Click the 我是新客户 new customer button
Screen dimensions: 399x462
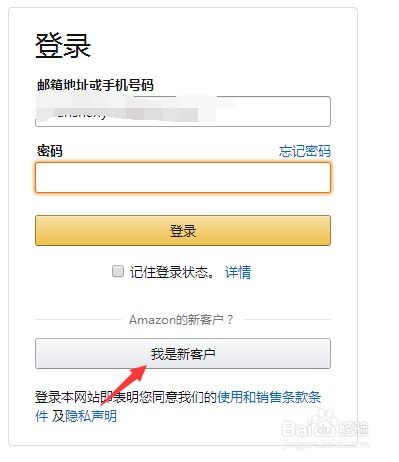183,354
